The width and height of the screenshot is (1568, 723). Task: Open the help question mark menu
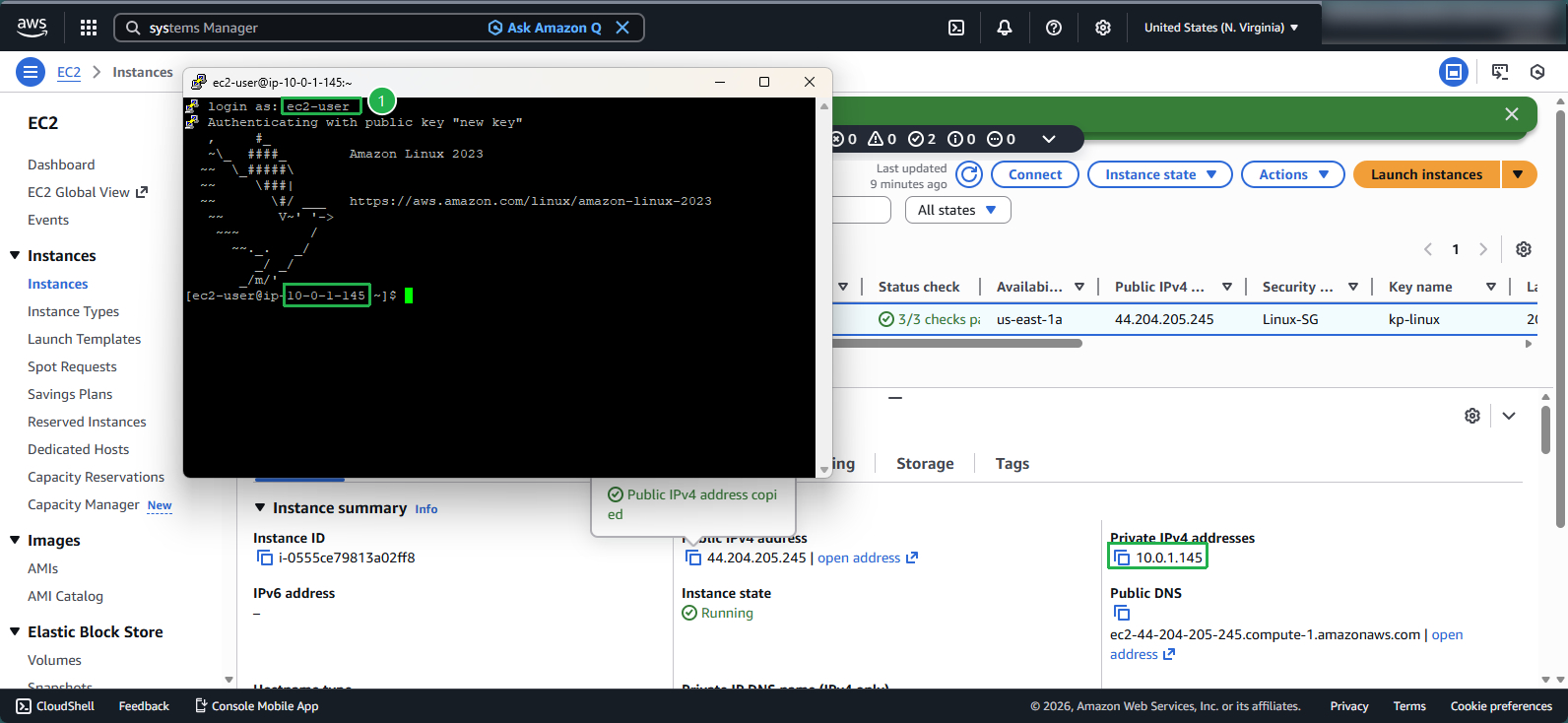[1054, 28]
